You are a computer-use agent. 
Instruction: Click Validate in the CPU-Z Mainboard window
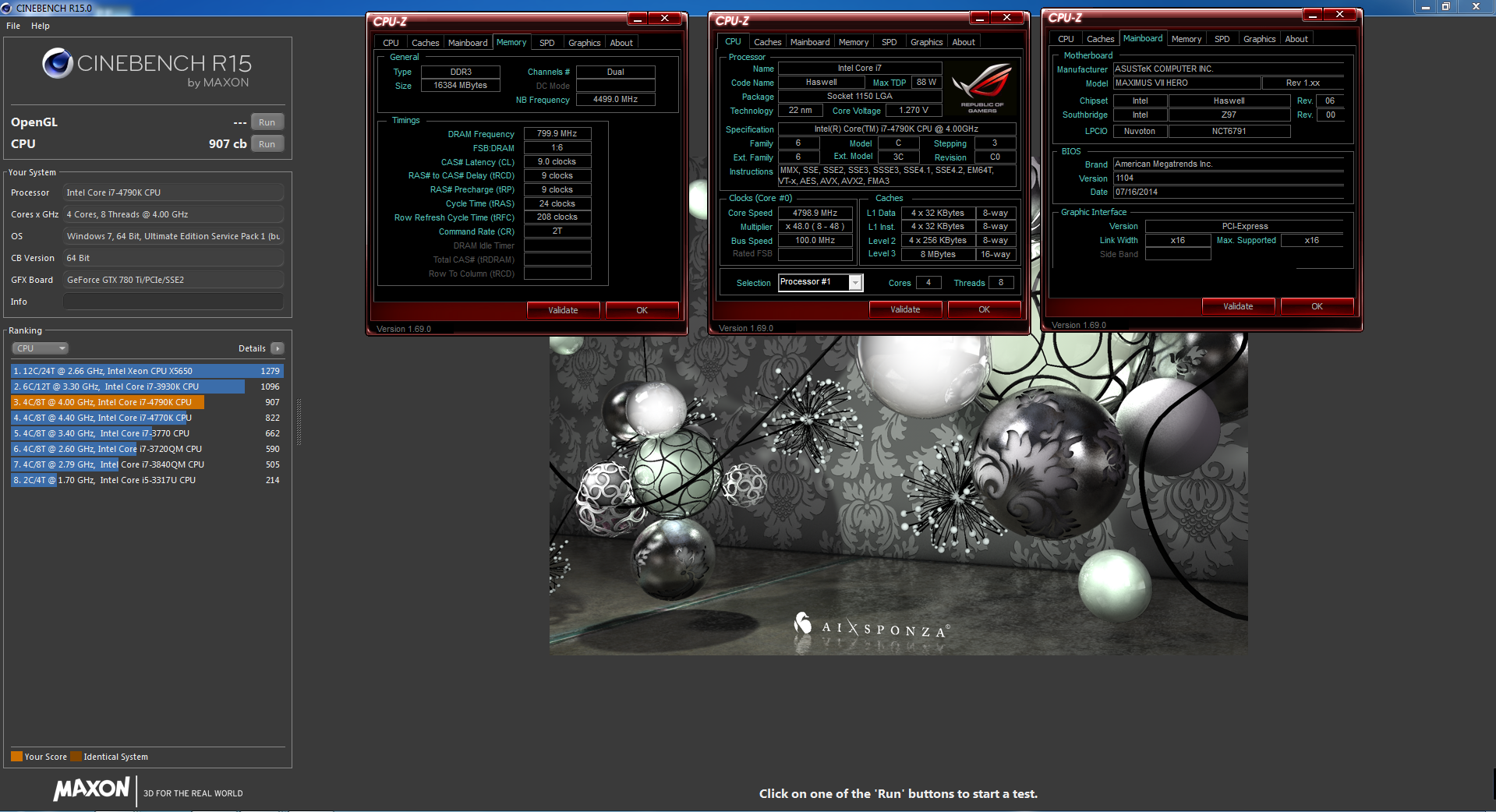[x=1238, y=306]
